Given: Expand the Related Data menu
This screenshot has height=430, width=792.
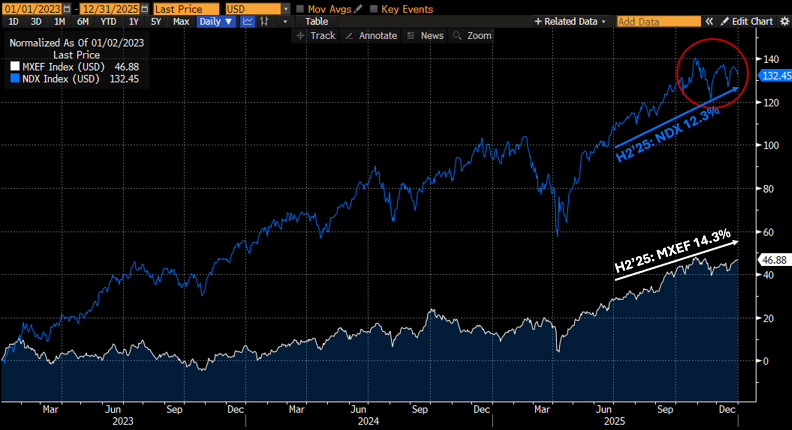Looking at the screenshot, I should (x=571, y=21).
